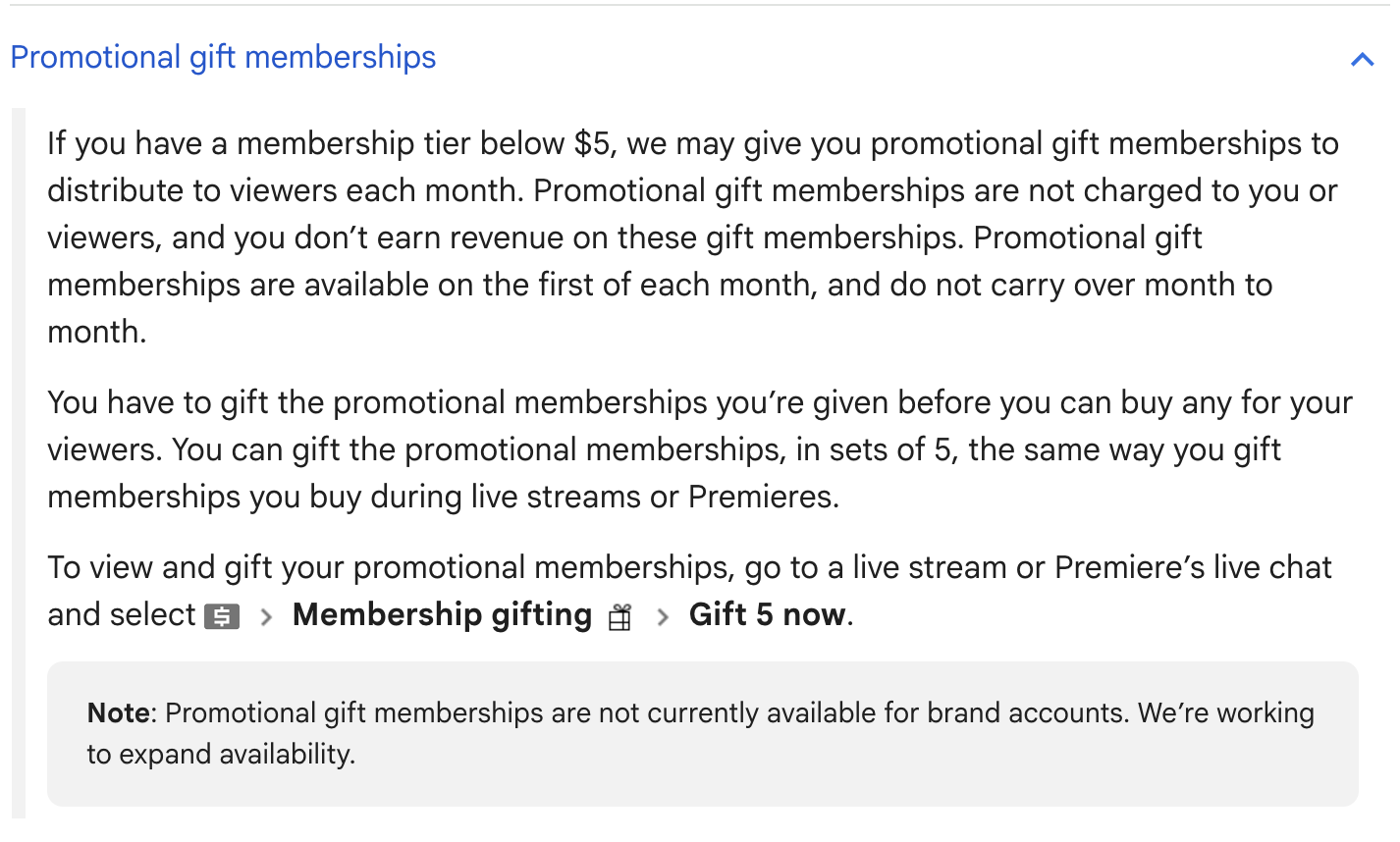
Task: Click the word "Premieres." ending second paragraph
Action: pyautogui.click(x=763, y=497)
